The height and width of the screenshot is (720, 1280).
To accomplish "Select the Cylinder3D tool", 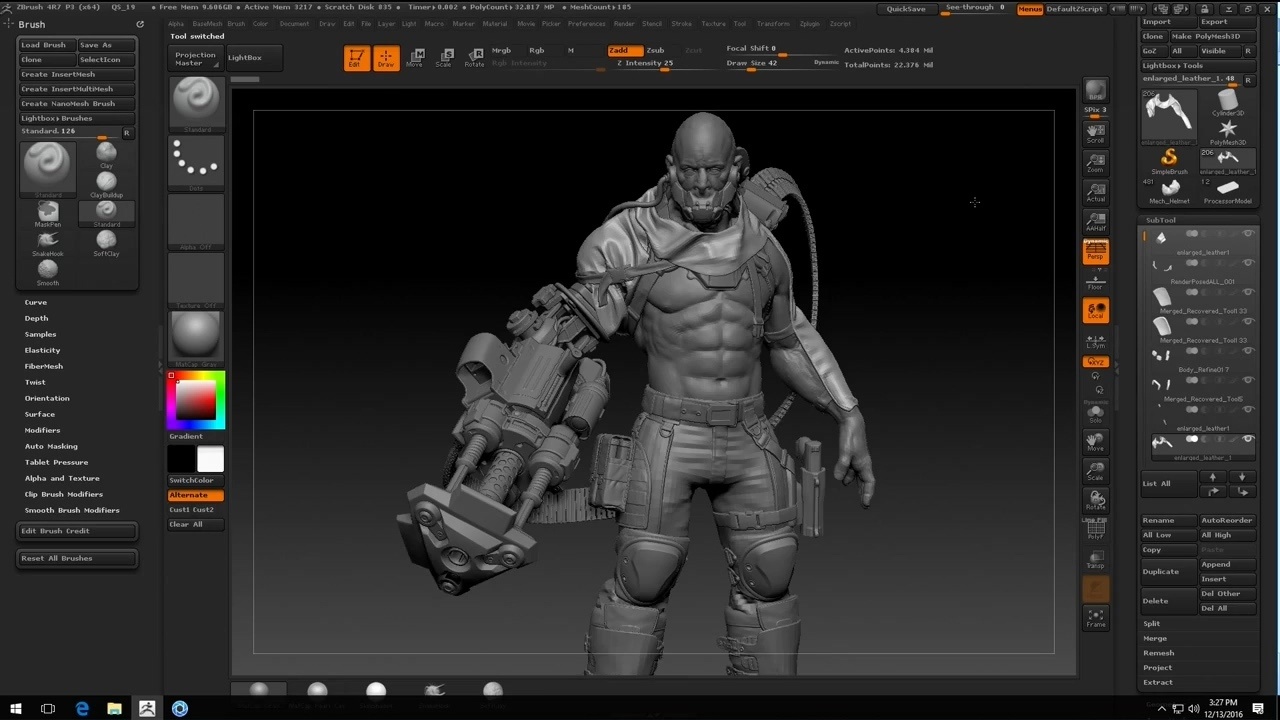I will pos(1228,102).
